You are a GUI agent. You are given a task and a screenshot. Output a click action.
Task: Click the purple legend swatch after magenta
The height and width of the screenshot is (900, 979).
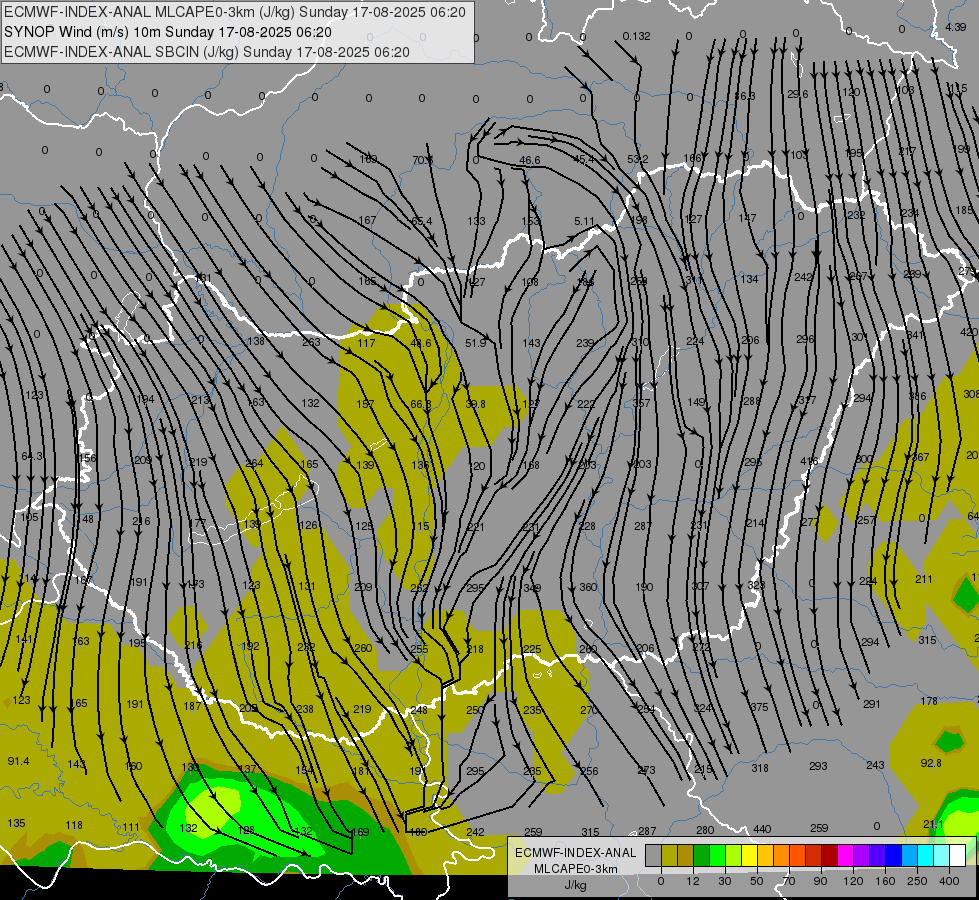(x=862, y=855)
